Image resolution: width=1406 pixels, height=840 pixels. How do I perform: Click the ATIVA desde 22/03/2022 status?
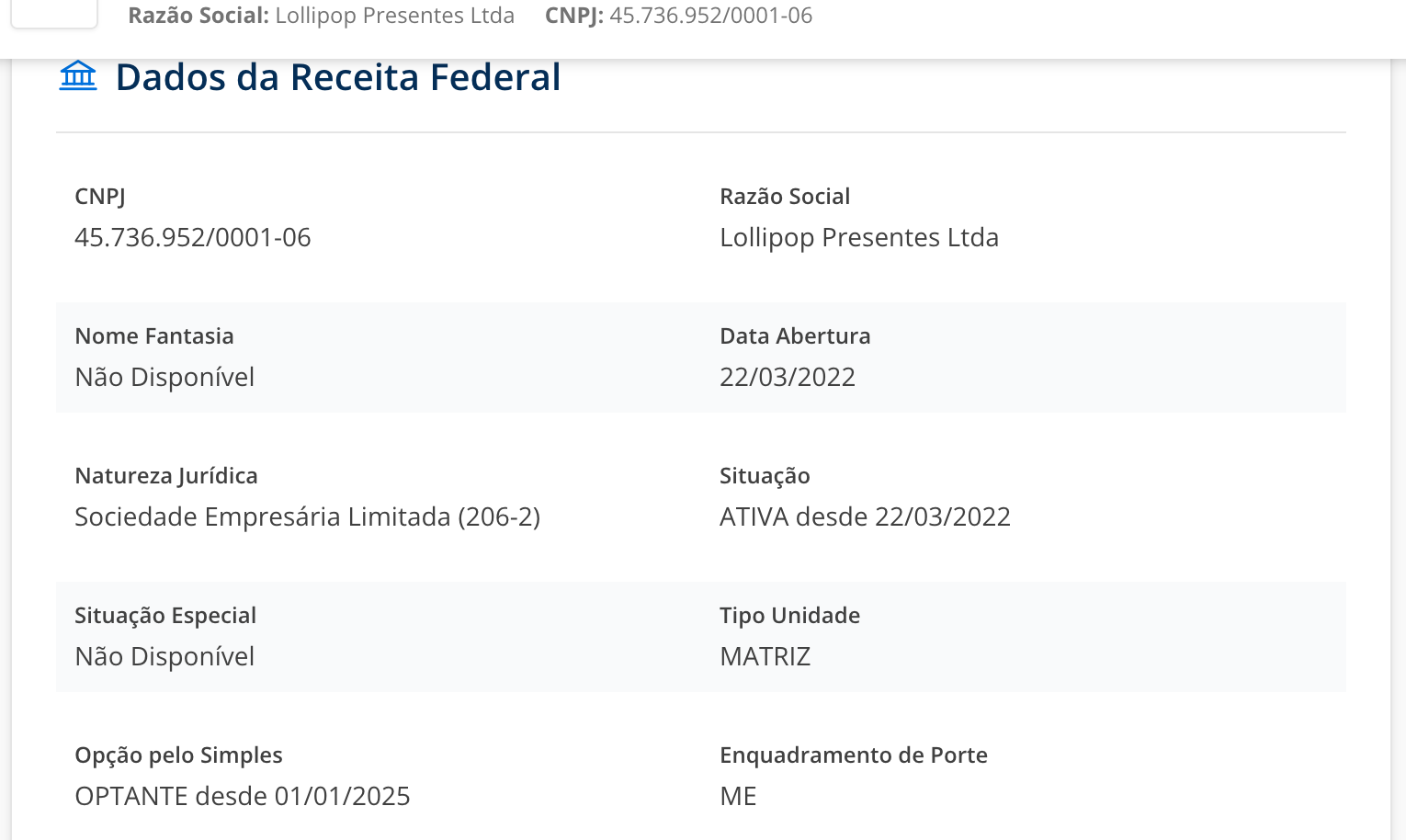[x=865, y=516]
